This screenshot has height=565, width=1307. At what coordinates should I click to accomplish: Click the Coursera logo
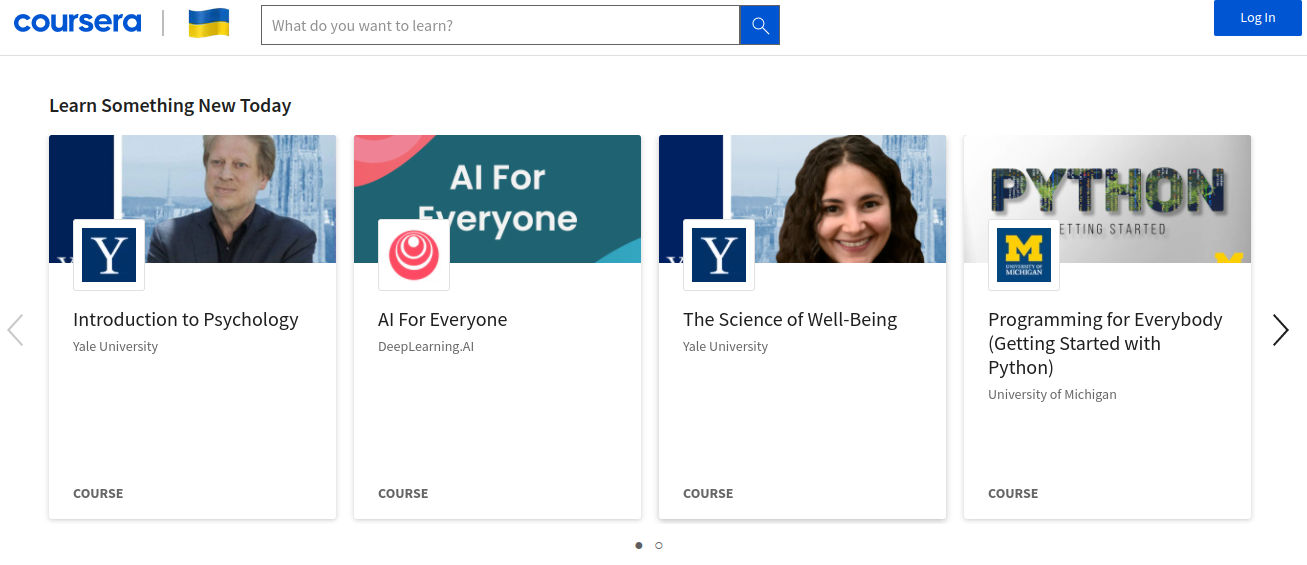click(77, 23)
